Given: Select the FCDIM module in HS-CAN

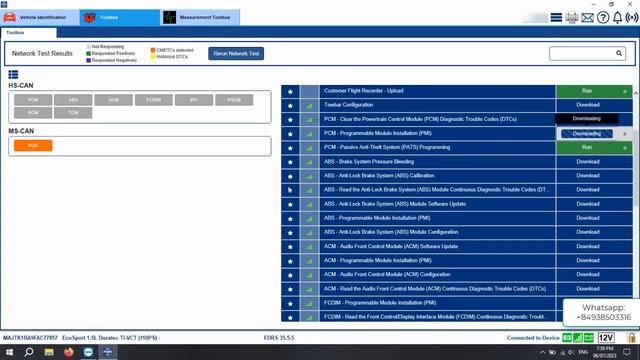Looking at the screenshot, I should tap(154, 100).
